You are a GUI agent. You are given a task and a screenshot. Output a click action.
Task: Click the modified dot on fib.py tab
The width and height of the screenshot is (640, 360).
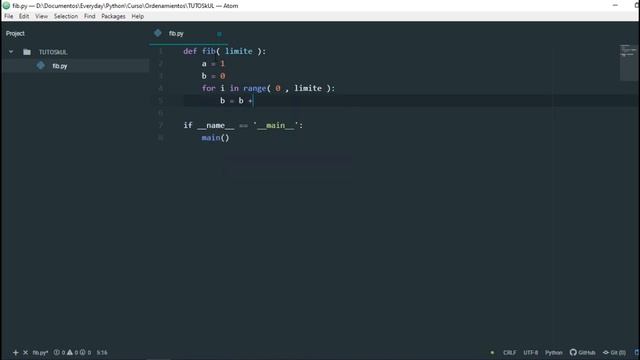[219, 34]
